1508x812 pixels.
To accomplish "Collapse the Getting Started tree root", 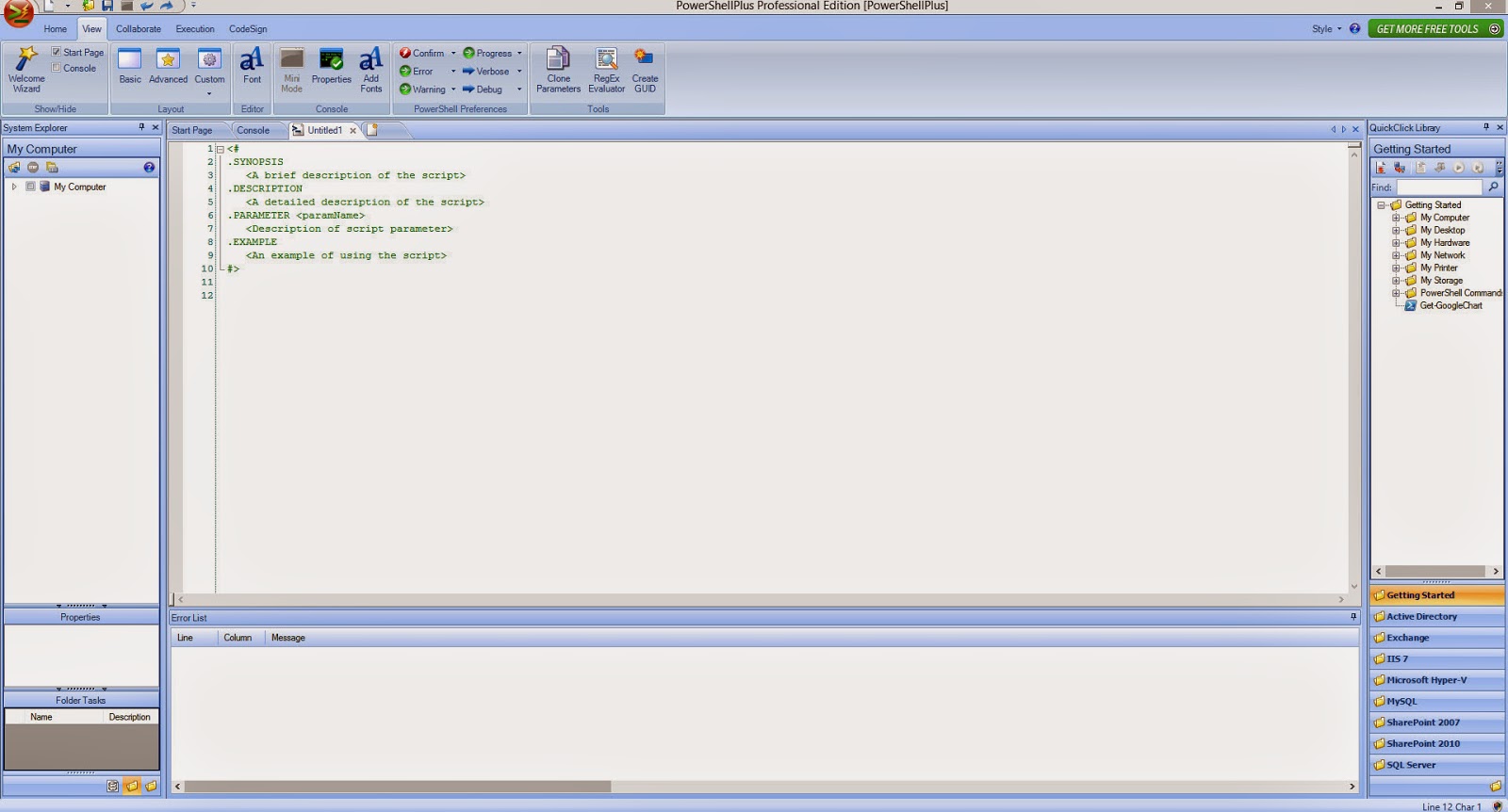I will [x=1381, y=205].
